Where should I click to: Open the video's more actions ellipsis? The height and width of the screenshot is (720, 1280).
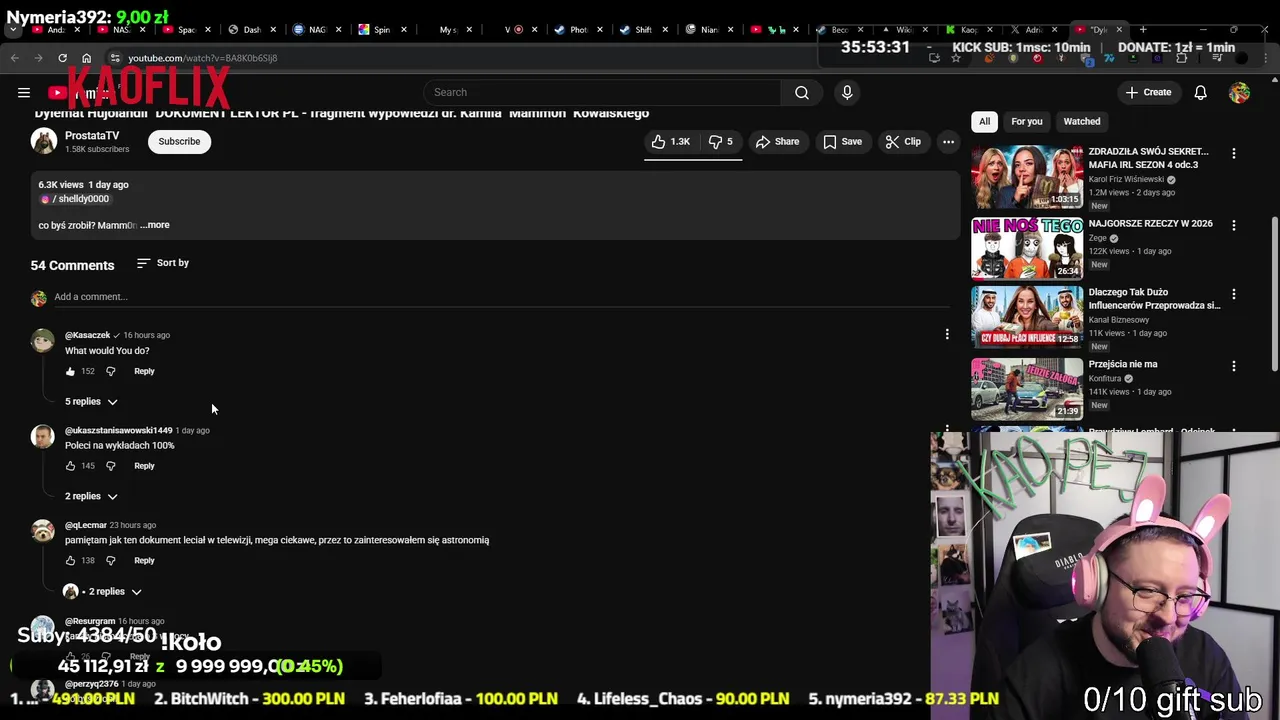coord(948,142)
